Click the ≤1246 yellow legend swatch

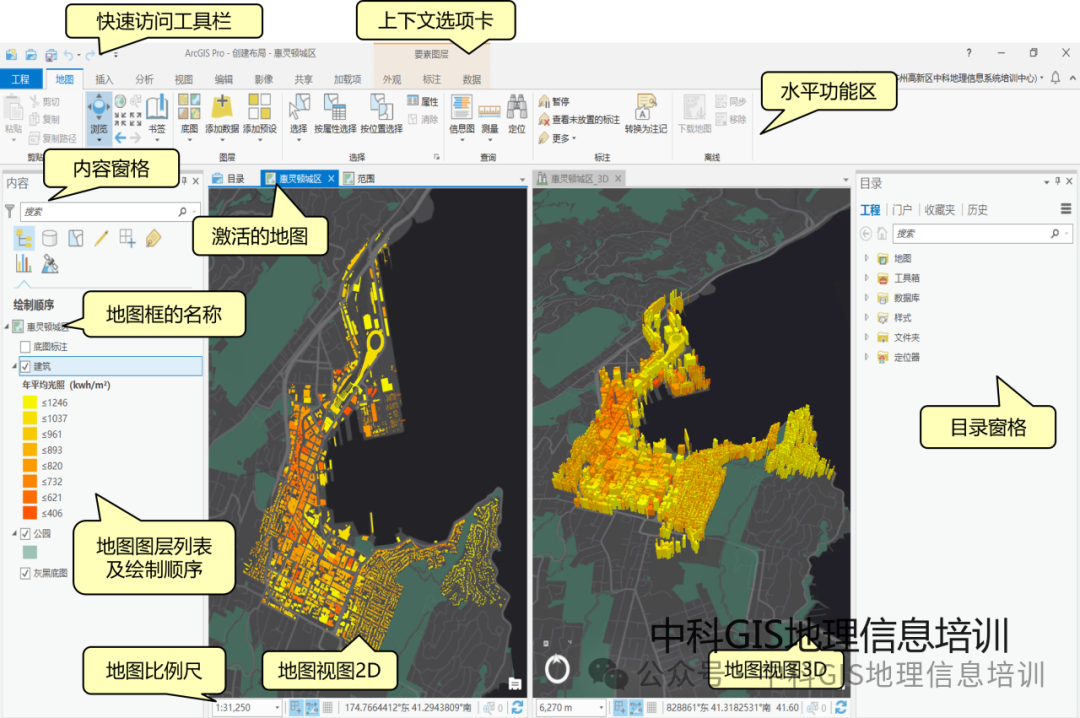pyautogui.click(x=30, y=402)
